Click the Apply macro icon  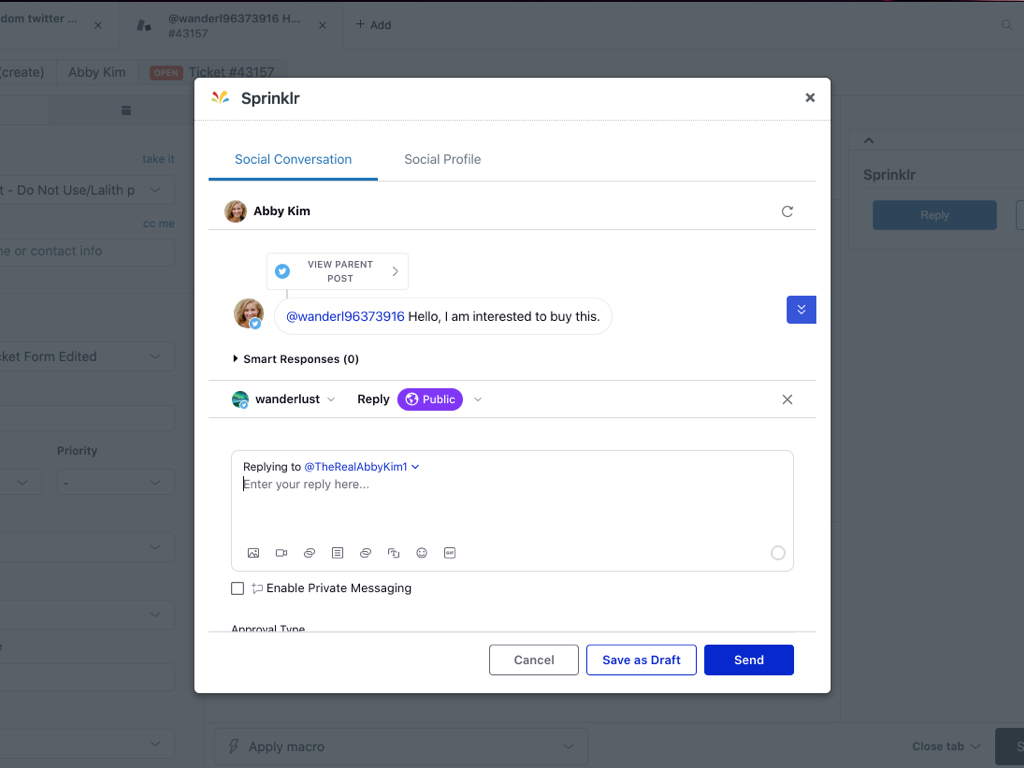232,746
